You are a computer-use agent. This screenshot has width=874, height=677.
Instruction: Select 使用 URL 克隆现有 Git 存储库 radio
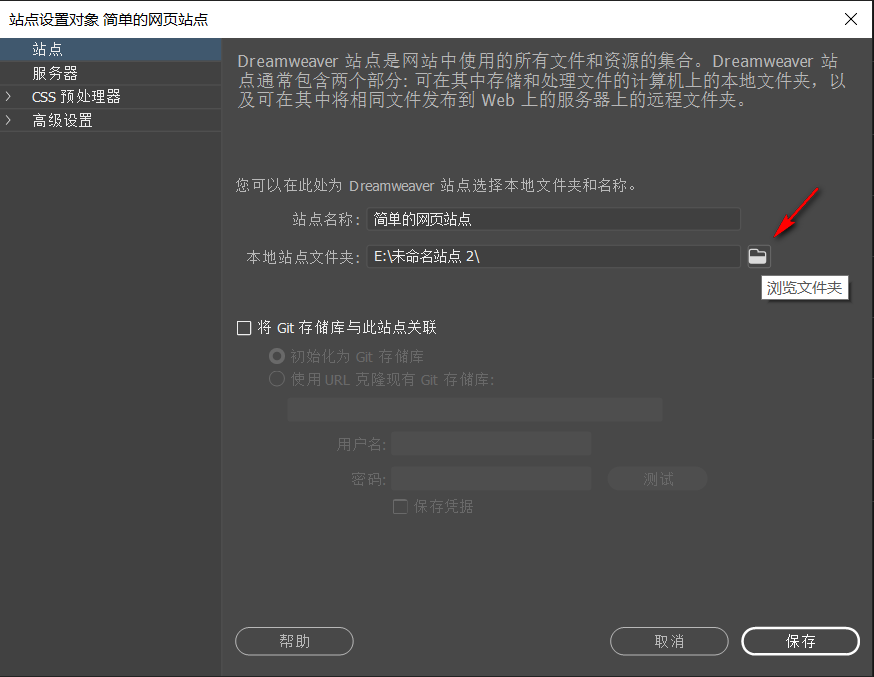[x=276, y=379]
